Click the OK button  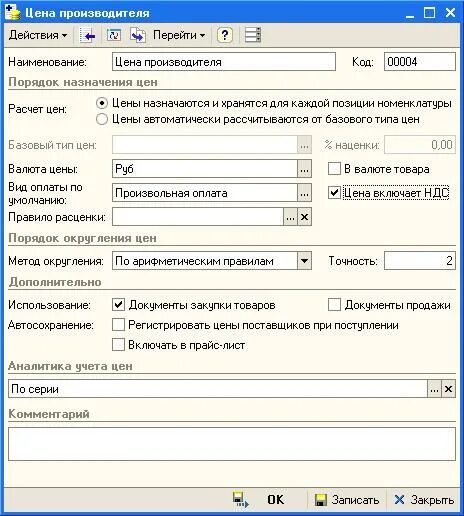(x=275, y=500)
